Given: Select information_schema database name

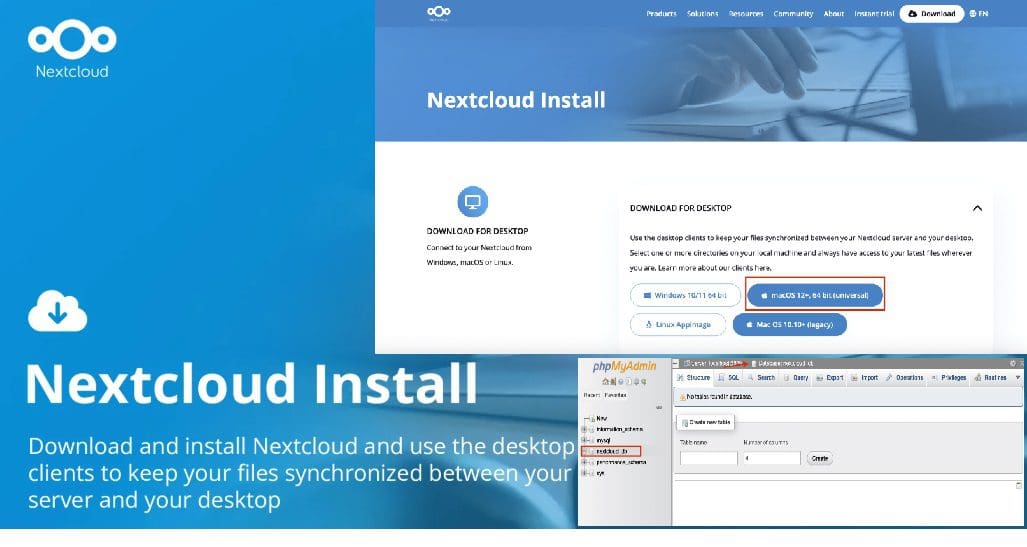Looking at the screenshot, I should (620, 429).
